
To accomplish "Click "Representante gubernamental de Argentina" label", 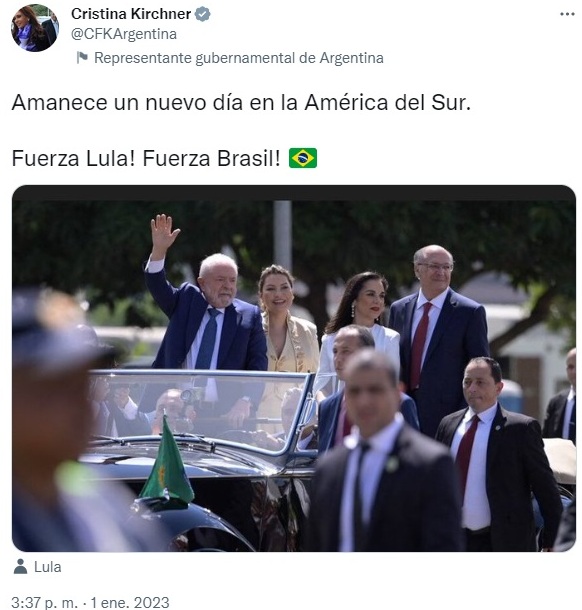I will 238,58.
